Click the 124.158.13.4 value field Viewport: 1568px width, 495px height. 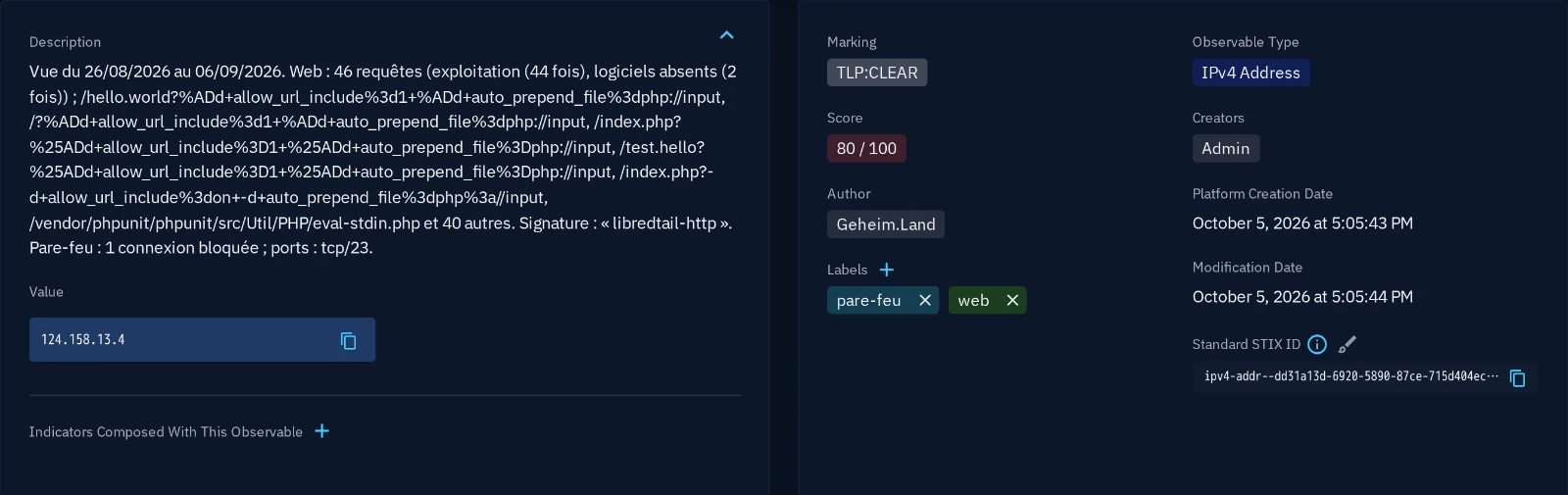(x=202, y=339)
